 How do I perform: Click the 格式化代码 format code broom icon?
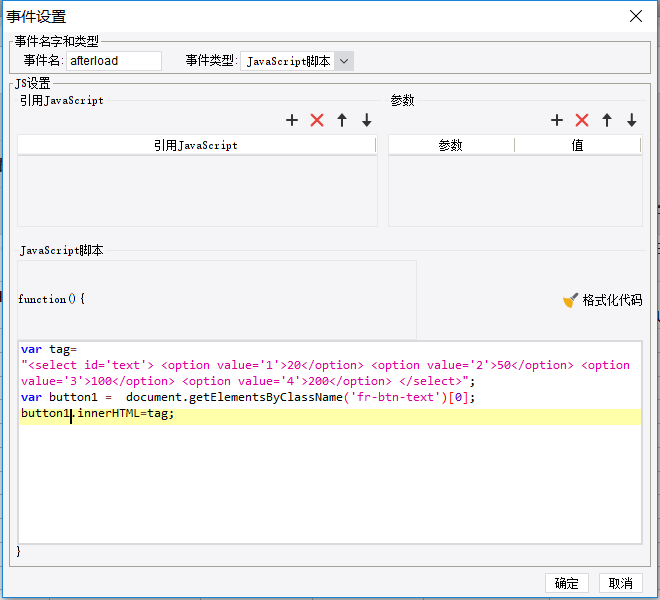click(x=570, y=300)
